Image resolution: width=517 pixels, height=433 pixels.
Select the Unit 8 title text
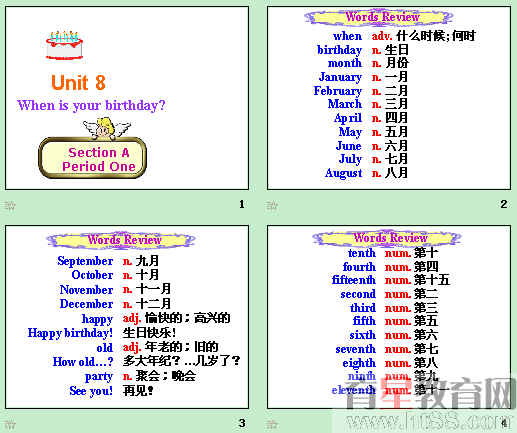click(x=78, y=83)
